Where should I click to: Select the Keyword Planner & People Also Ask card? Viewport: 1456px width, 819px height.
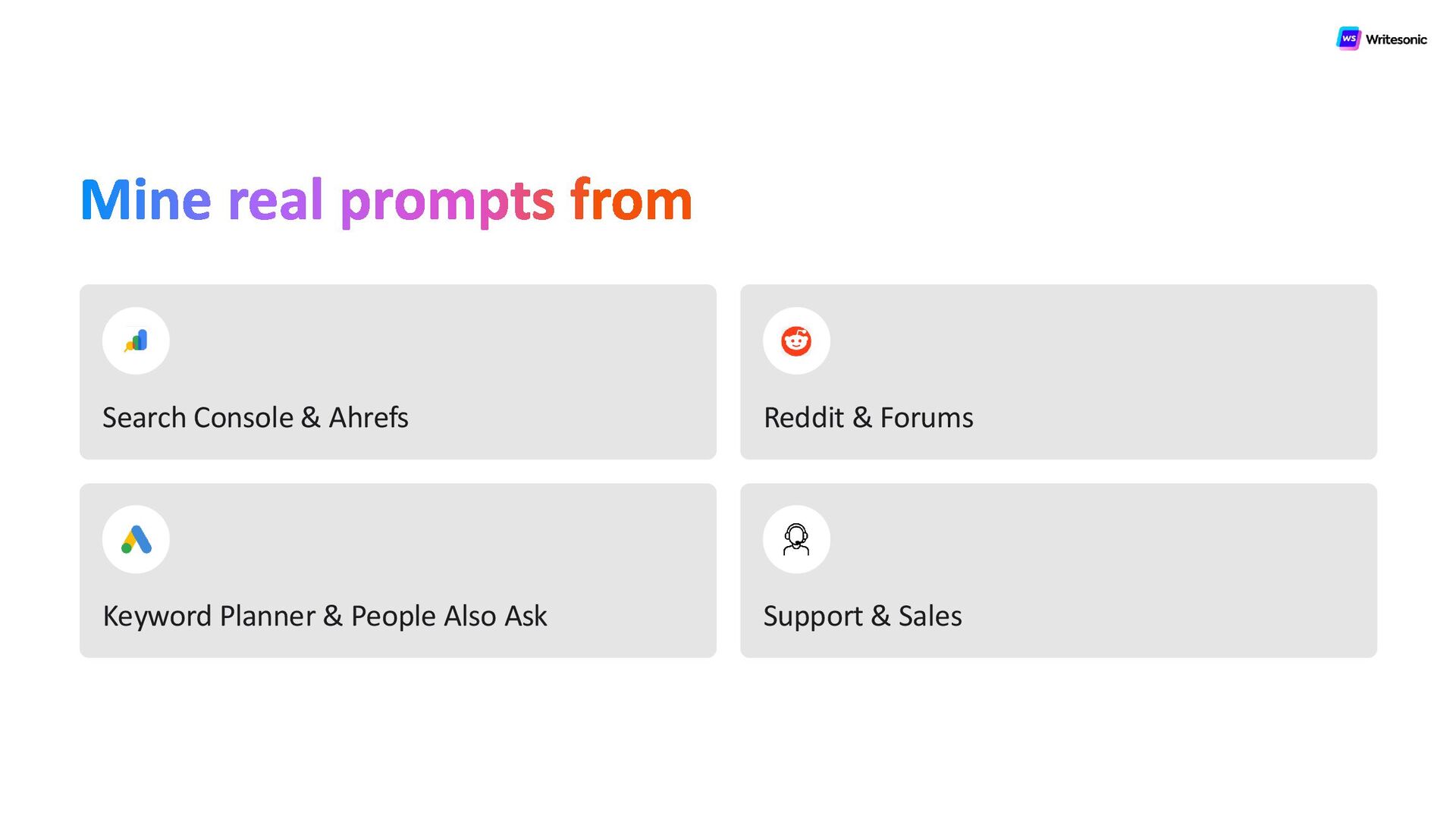(398, 570)
